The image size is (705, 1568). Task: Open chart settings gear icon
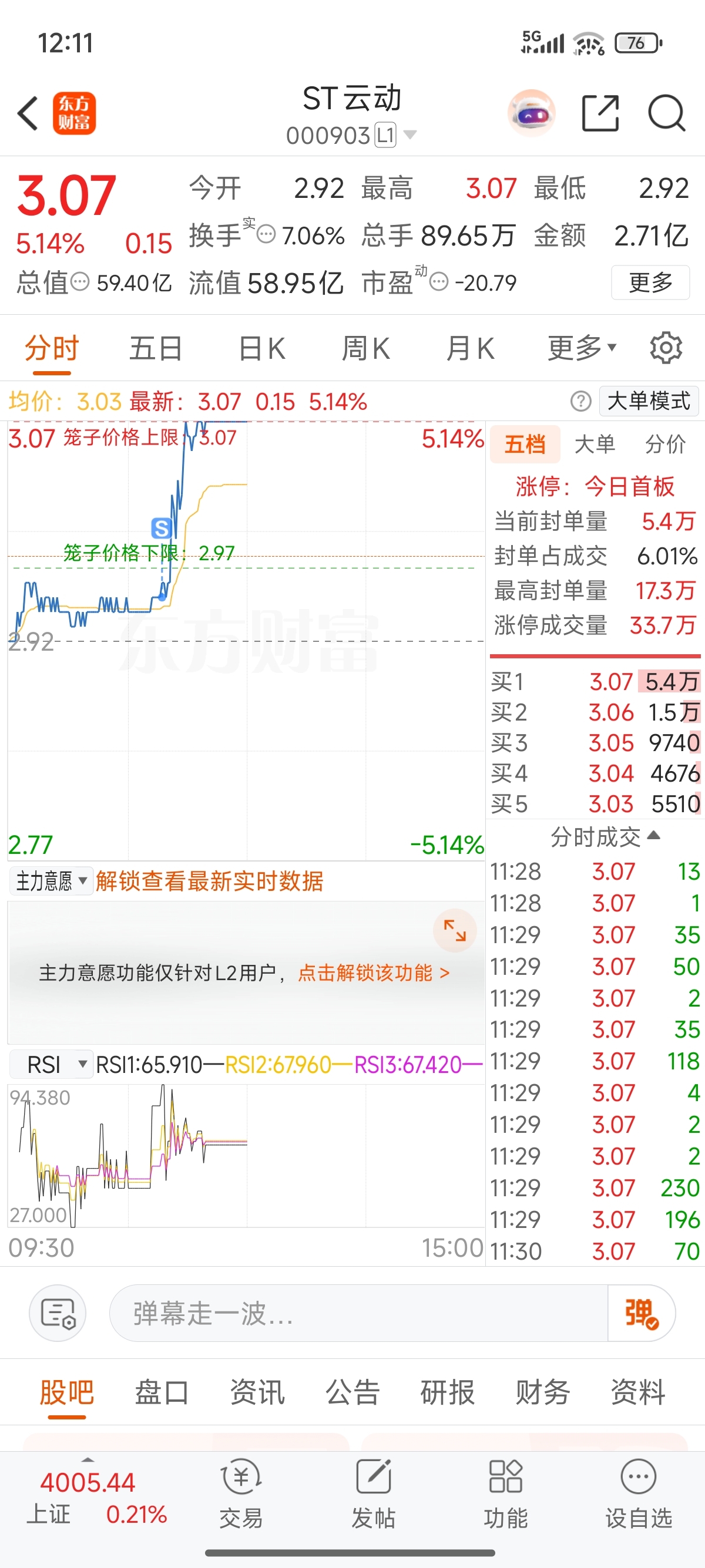666,348
